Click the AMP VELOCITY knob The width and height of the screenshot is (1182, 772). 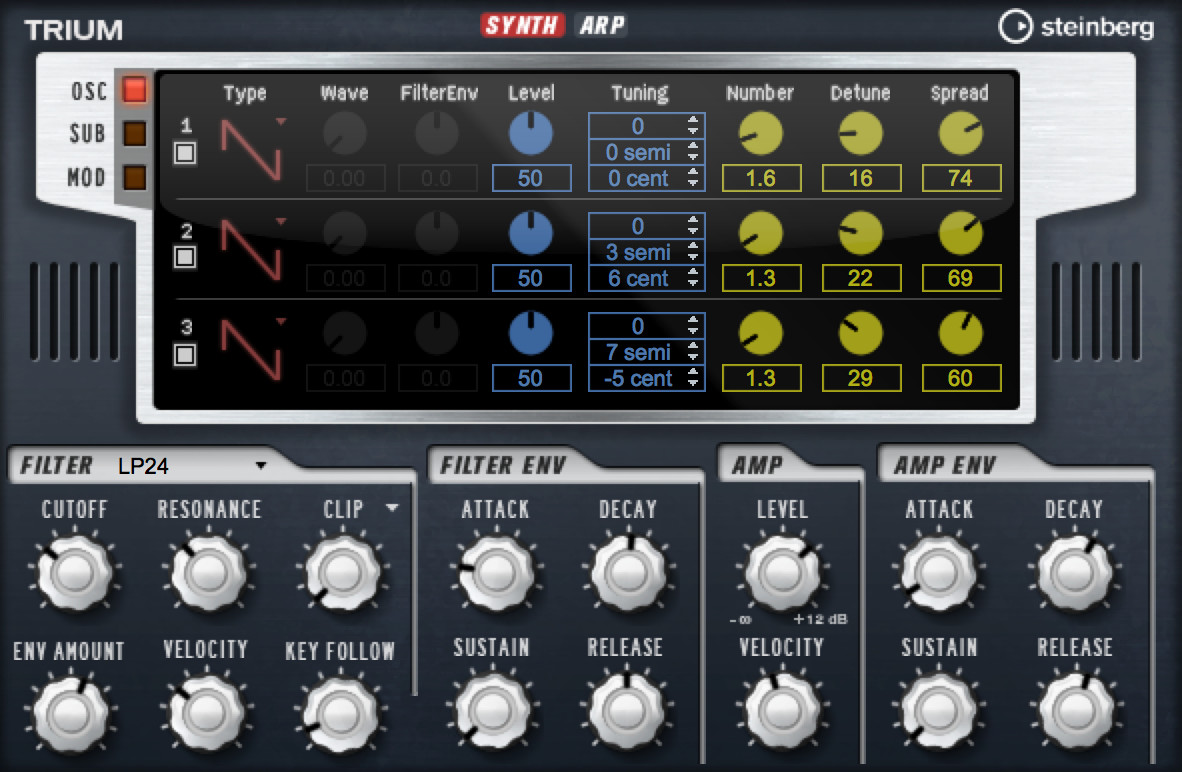pyautogui.click(x=782, y=710)
